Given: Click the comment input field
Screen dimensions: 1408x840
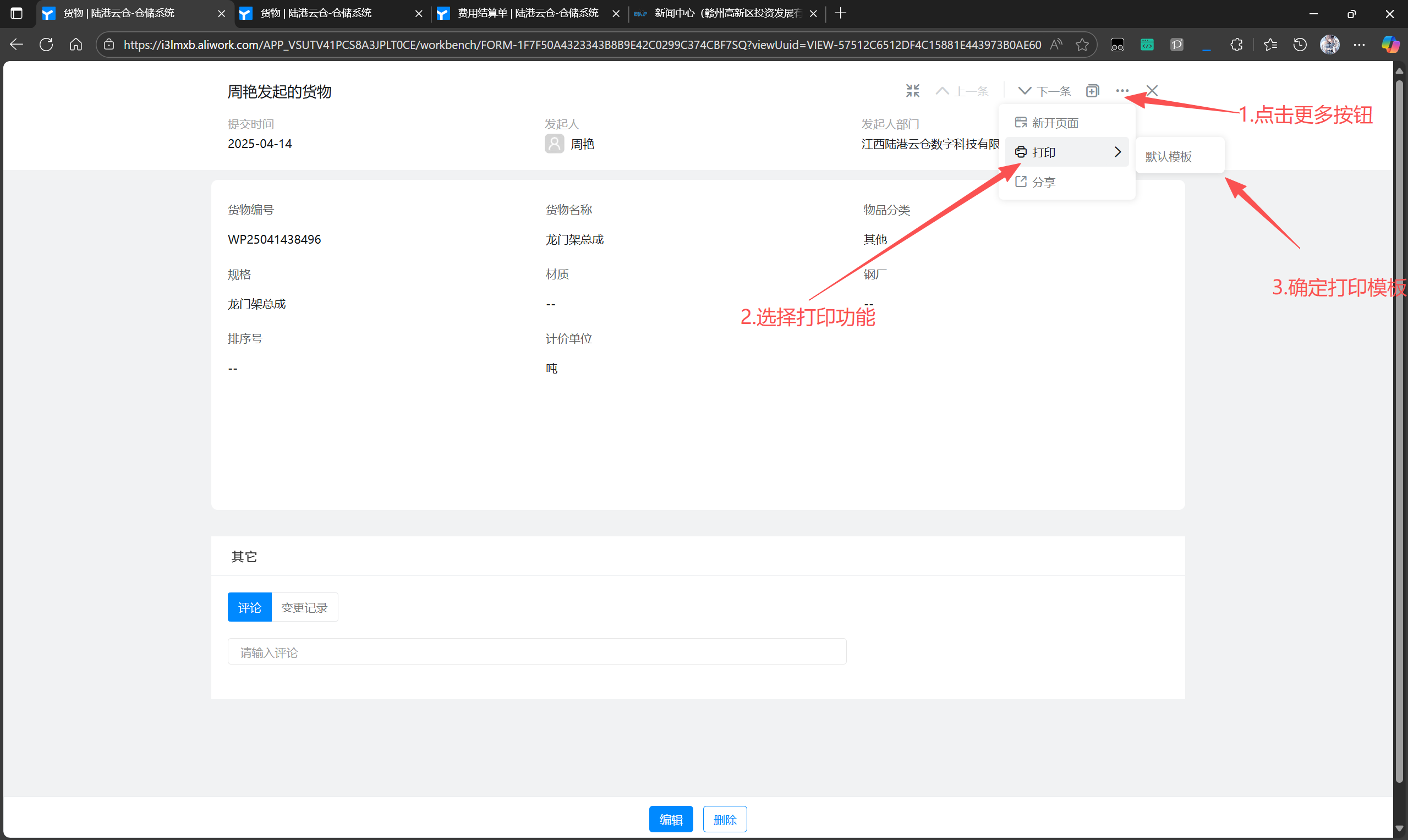Looking at the screenshot, I should pos(536,652).
